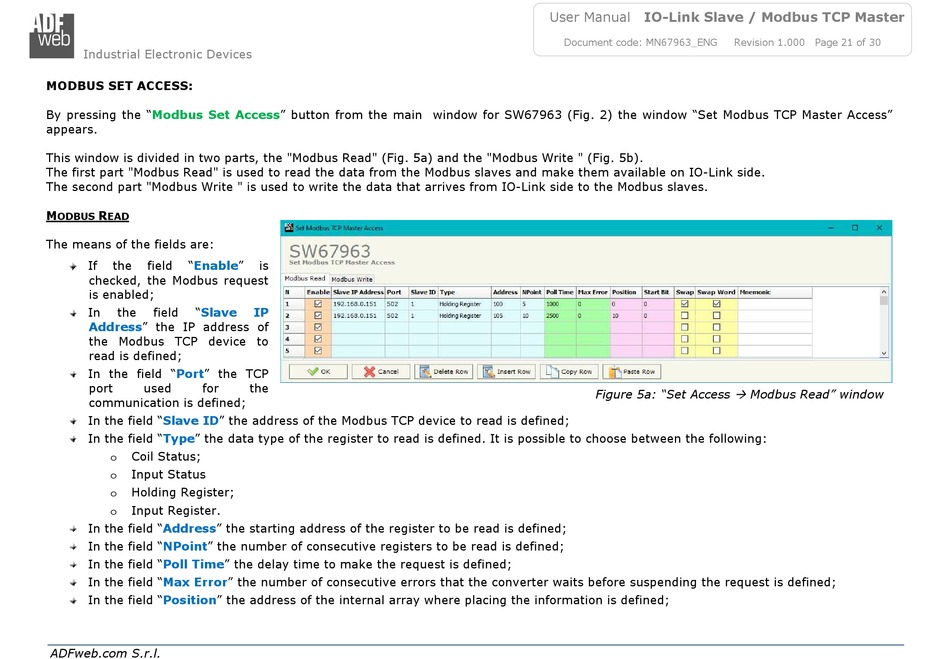The width and height of the screenshot is (950, 659).
Task: Open Type cell 'Holding Register' in row 2
Action: (462, 316)
